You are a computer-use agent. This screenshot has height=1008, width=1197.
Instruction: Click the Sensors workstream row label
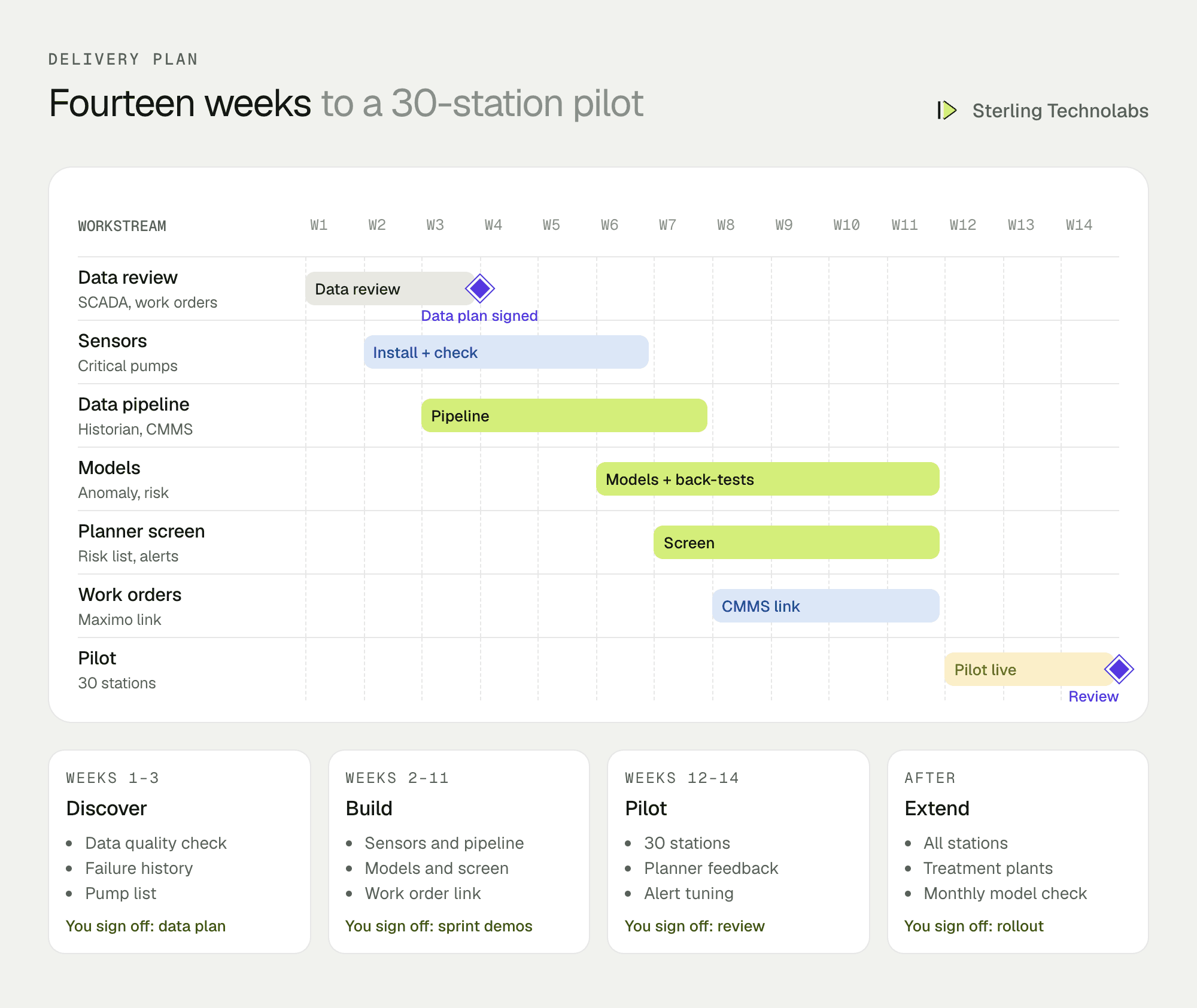click(x=113, y=341)
